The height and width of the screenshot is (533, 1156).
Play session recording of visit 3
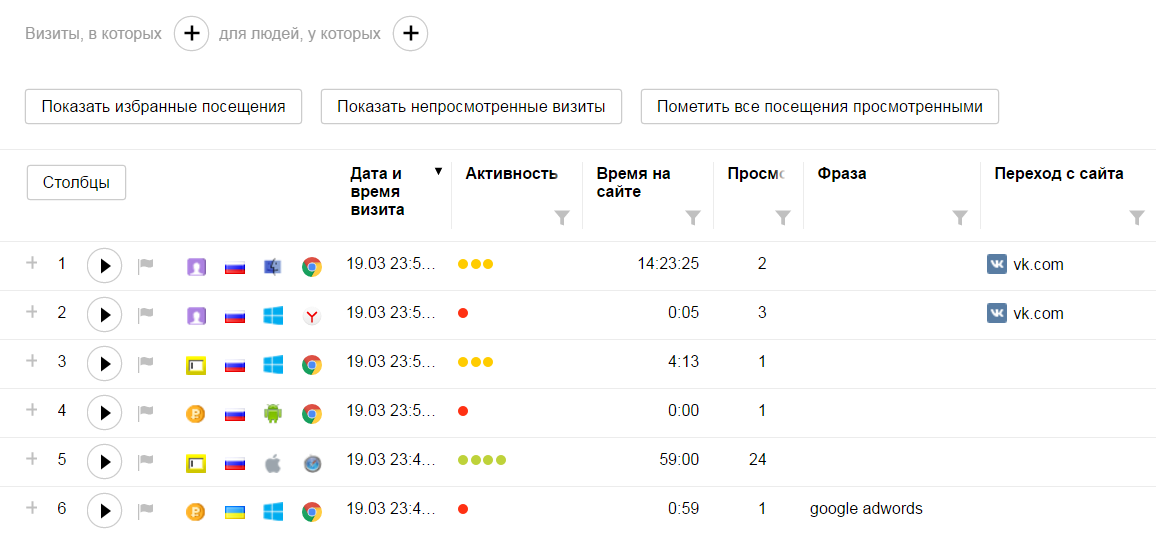105,363
